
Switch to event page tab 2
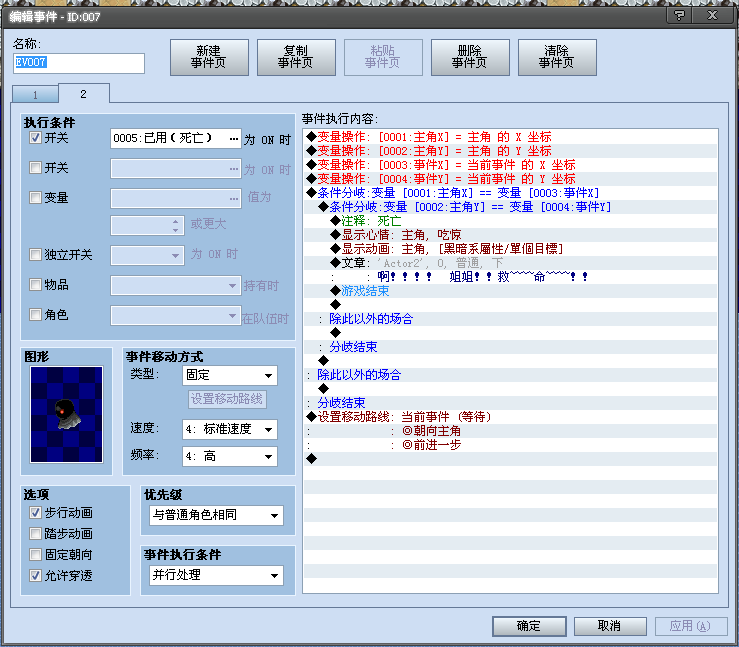(x=83, y=94)
